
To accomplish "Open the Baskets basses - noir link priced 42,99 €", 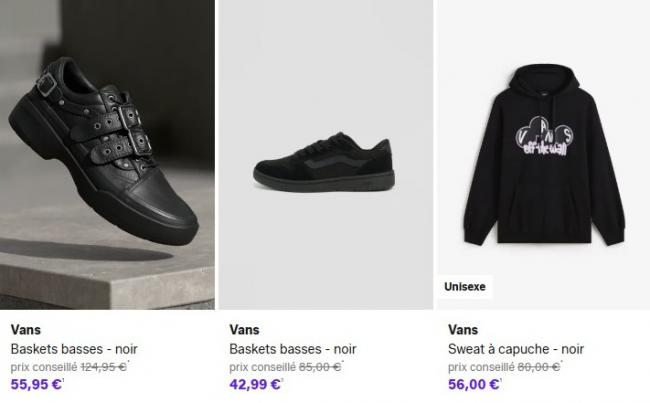I will (293, 349).
